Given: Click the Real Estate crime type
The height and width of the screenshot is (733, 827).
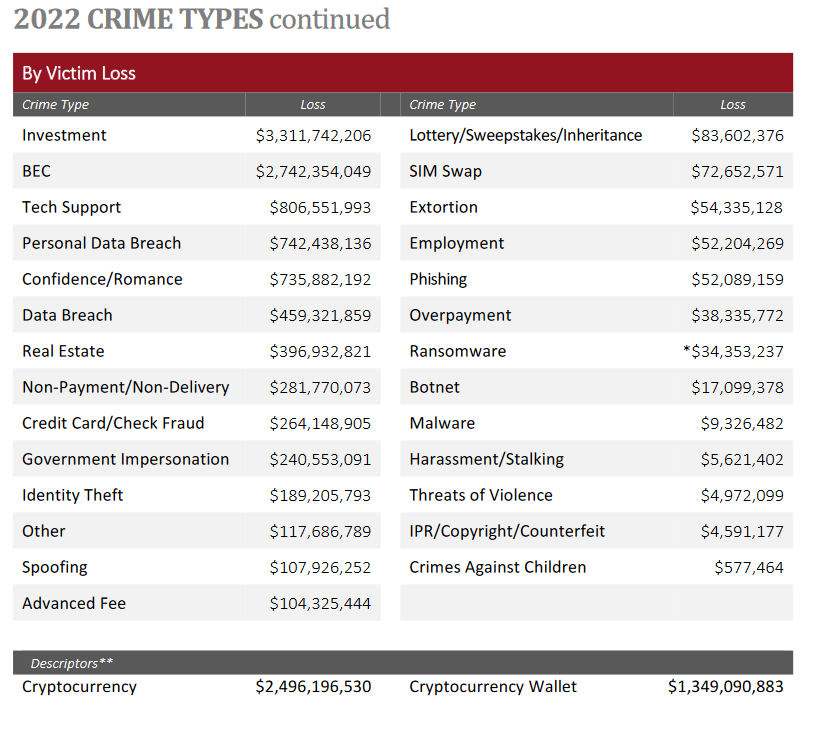Looking at the screenshot, I should click(63, 351).
